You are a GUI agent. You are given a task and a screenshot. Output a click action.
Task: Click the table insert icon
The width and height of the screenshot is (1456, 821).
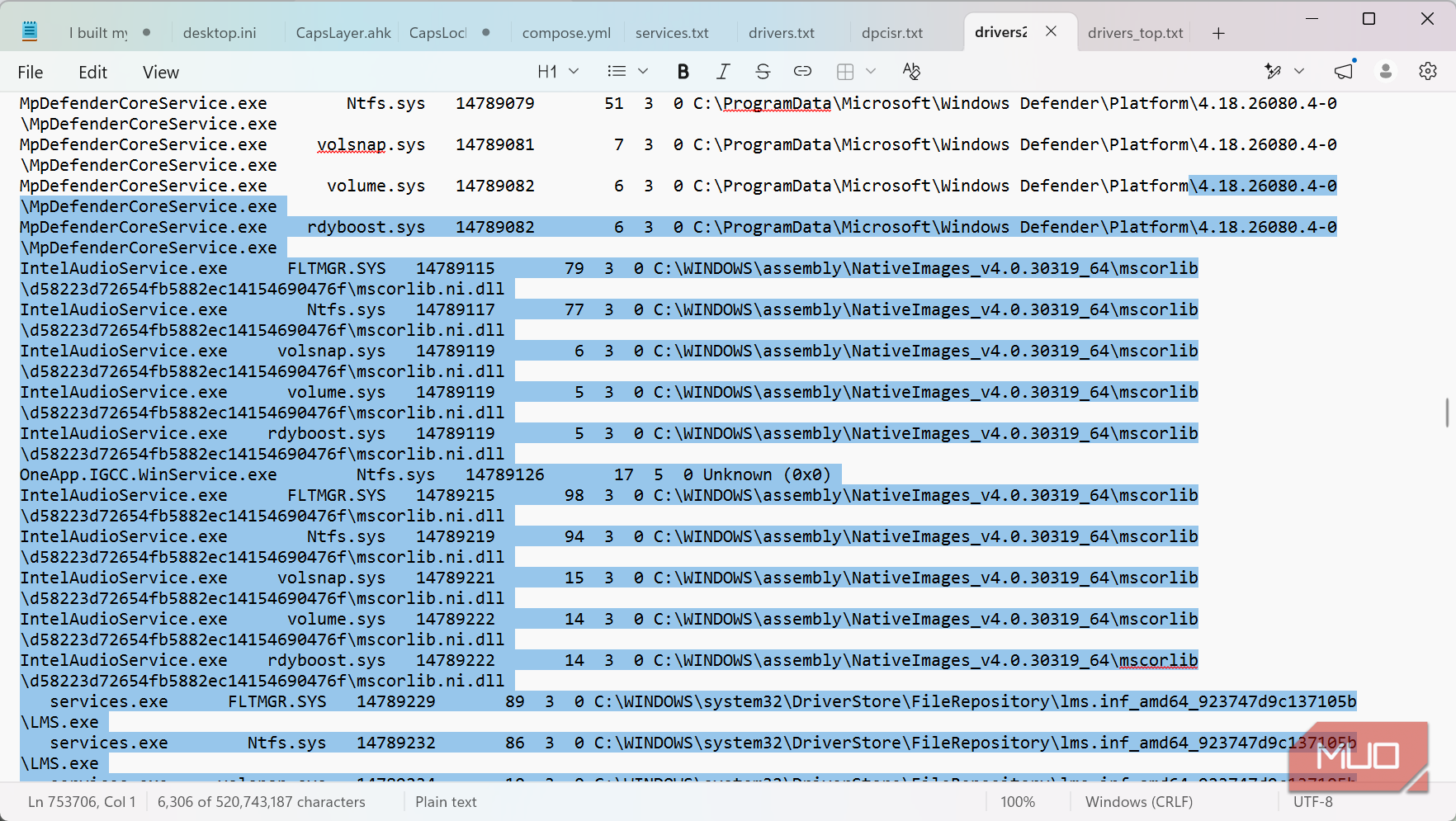click(x=845, y=72)
